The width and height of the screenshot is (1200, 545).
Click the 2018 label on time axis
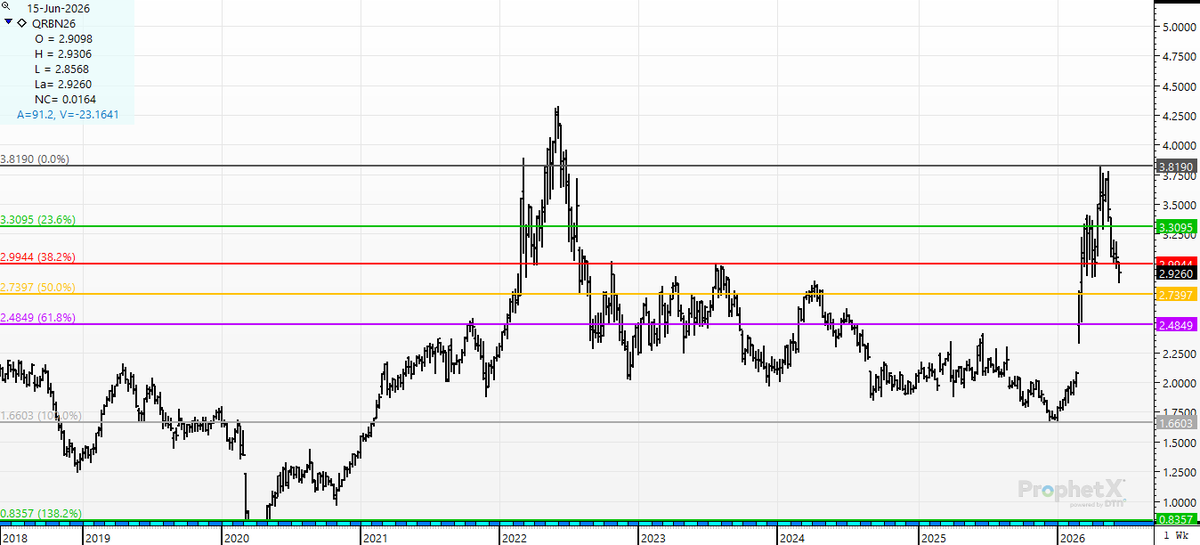point(15,537)
